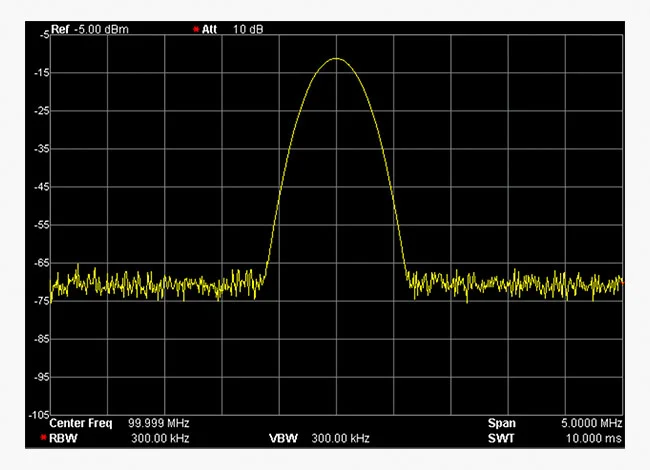Click the Center Freq label

click(81, 424)
